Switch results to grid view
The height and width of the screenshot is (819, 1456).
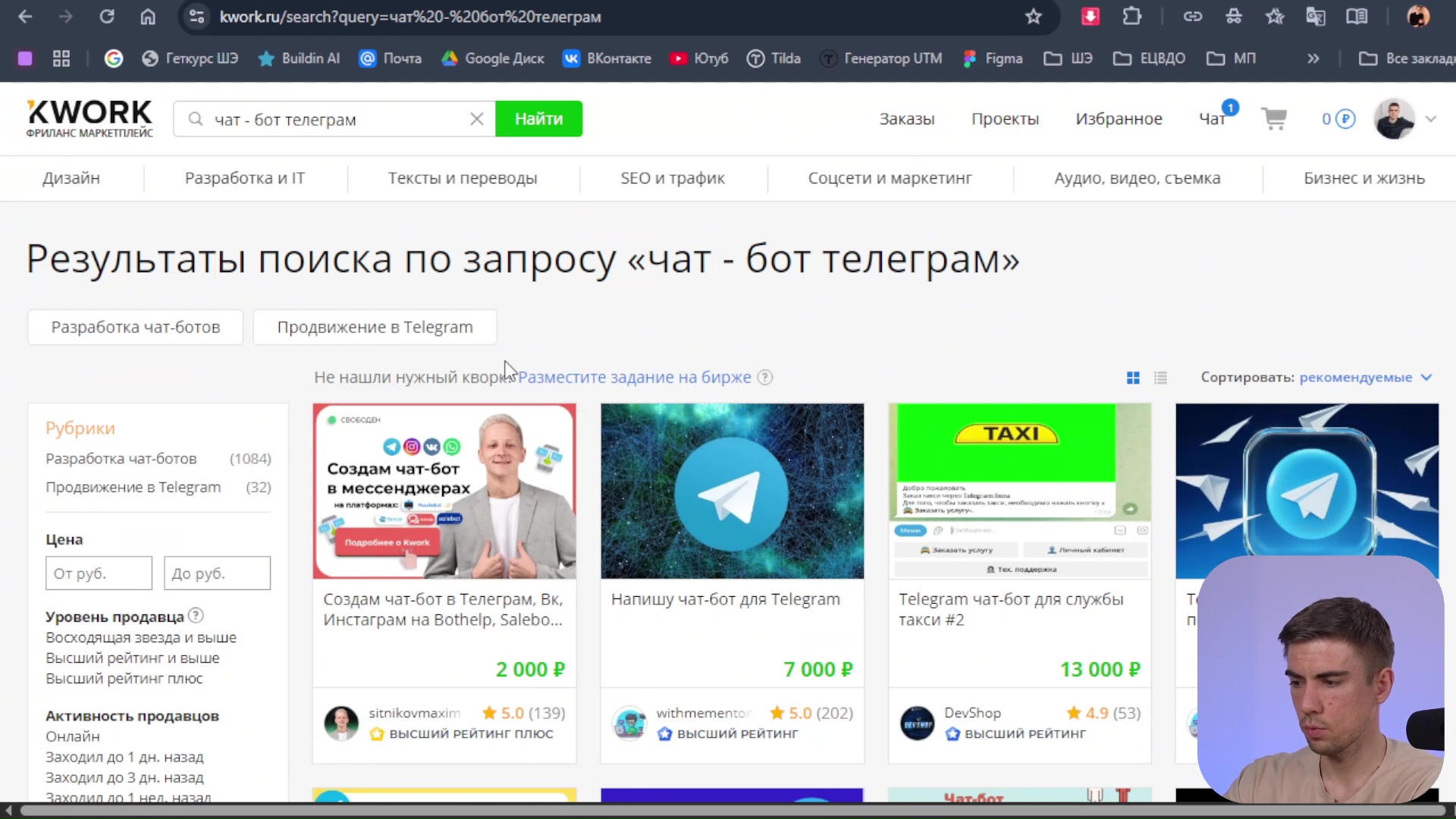(1133, 378)
